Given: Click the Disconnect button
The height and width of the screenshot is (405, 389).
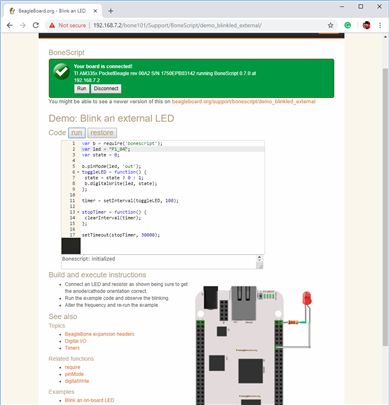Looking at the screenshot, I should [106, 88].
